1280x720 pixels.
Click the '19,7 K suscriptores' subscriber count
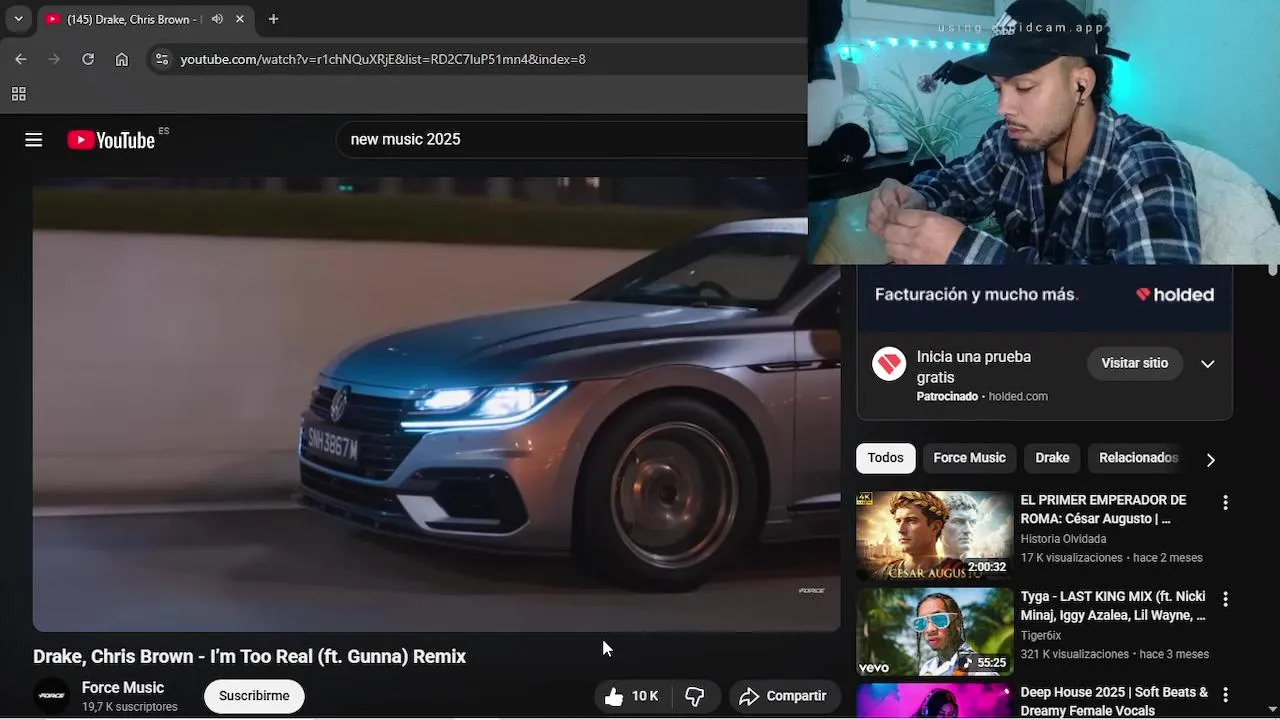click(x=130, y=707)
